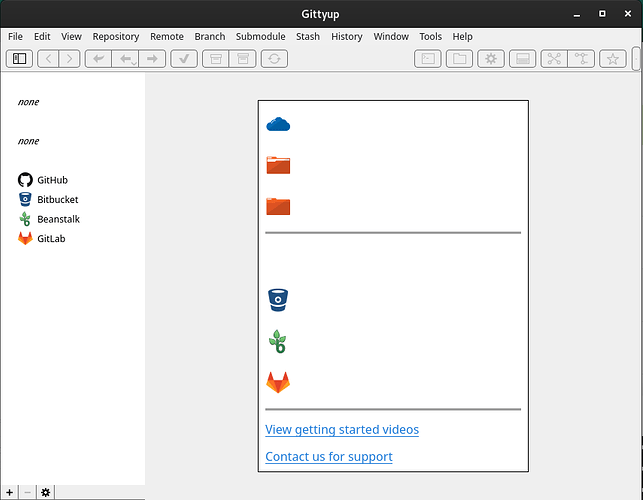The height and width of the screenshot is (500, 643).
Task: Toggle the log panel toolbar icon
Action: [x=522, y=59]
